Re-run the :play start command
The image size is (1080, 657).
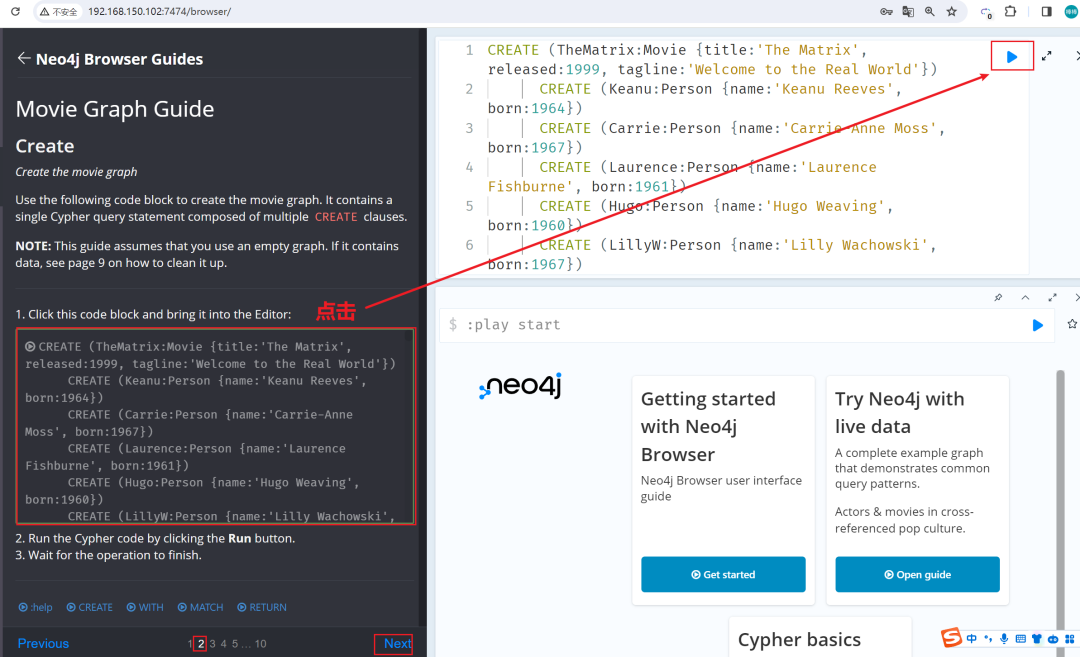tap(1037, 325)
